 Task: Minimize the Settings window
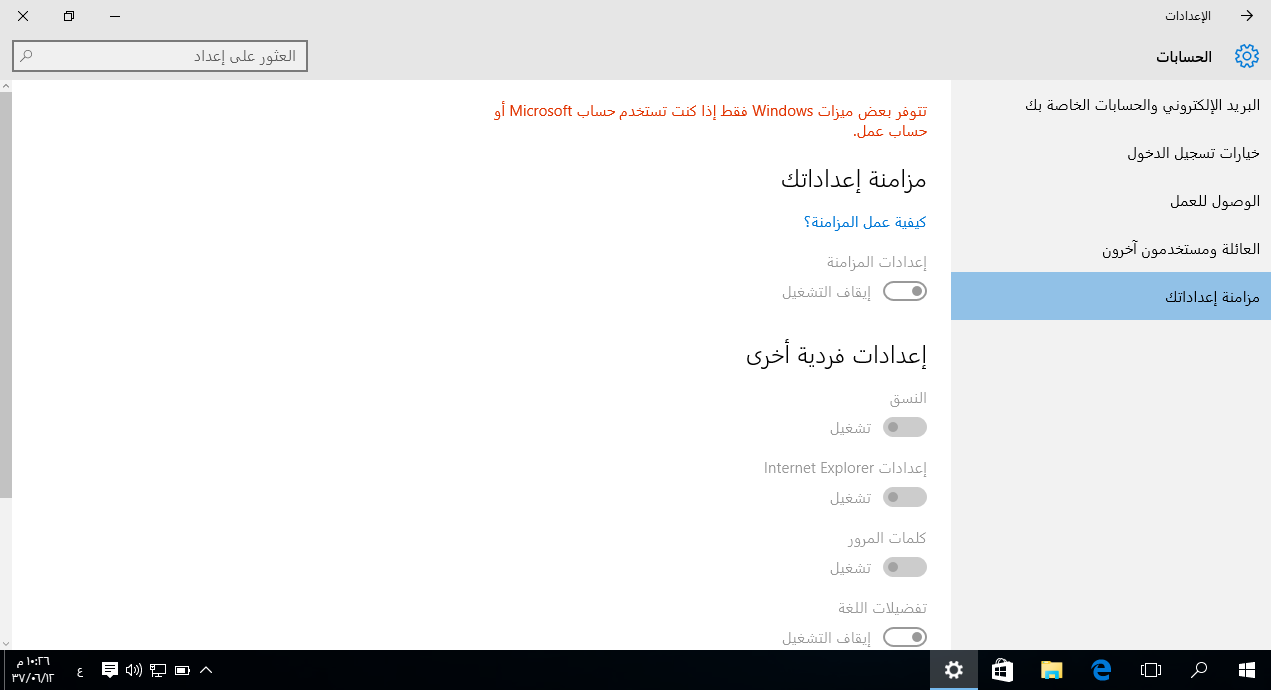(115, 16)
